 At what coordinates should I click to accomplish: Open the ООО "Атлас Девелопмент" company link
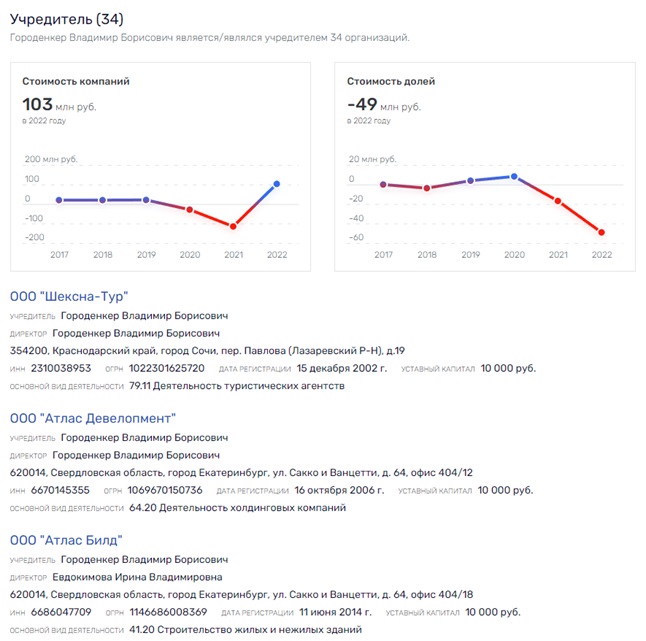tap(92, 418)
